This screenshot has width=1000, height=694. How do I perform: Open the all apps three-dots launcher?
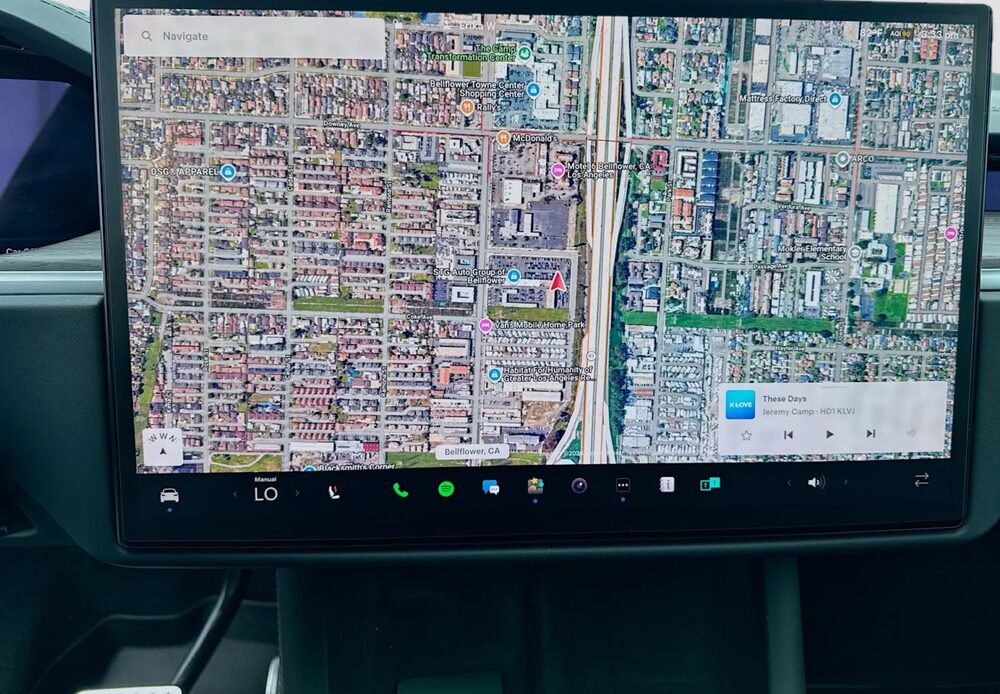click(623, 485)
